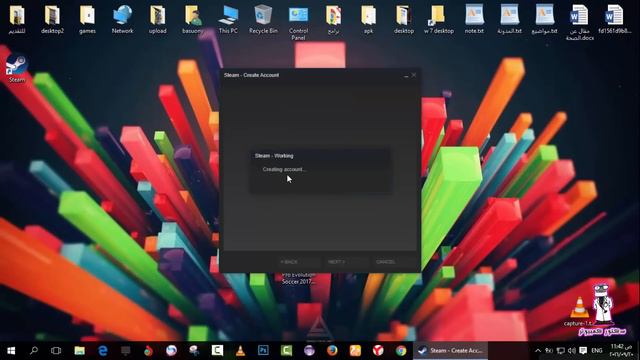Close the Steam - Create Account window
This screenshot has height=360, width=640.
[x=414, y=75]
